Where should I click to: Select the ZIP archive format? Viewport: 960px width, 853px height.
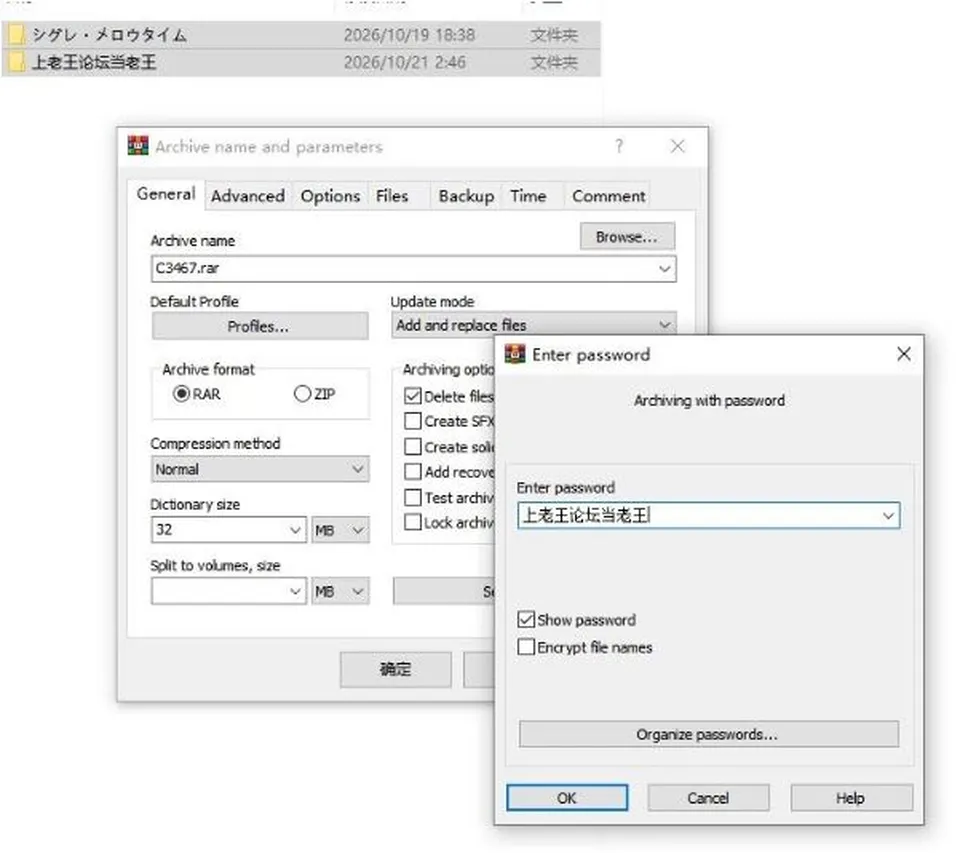point(302,394)
